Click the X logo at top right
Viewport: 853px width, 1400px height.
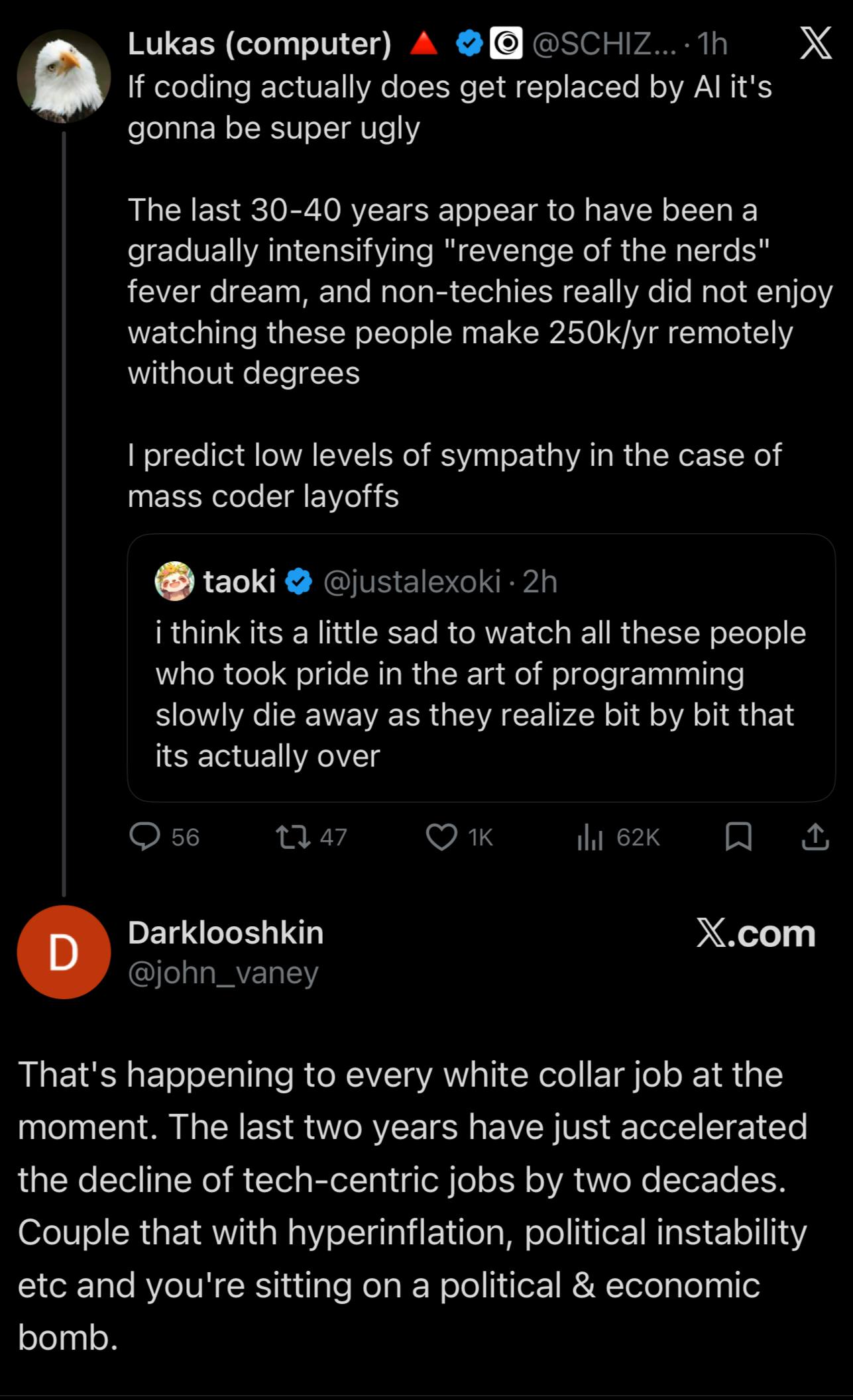tap(815, 44)
